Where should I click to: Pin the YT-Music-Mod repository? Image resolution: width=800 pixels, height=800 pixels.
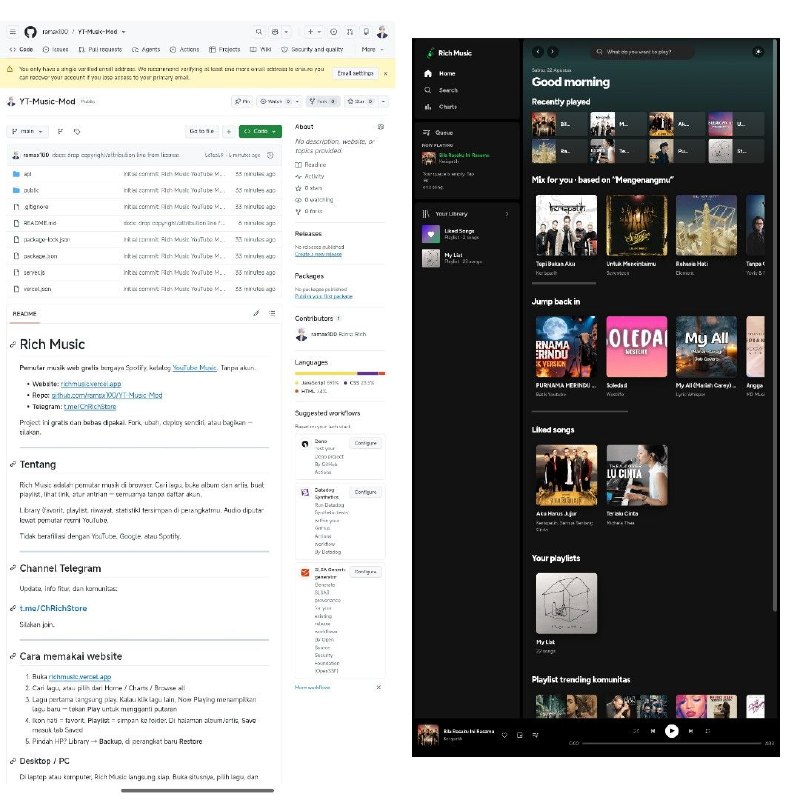[242, 102]
